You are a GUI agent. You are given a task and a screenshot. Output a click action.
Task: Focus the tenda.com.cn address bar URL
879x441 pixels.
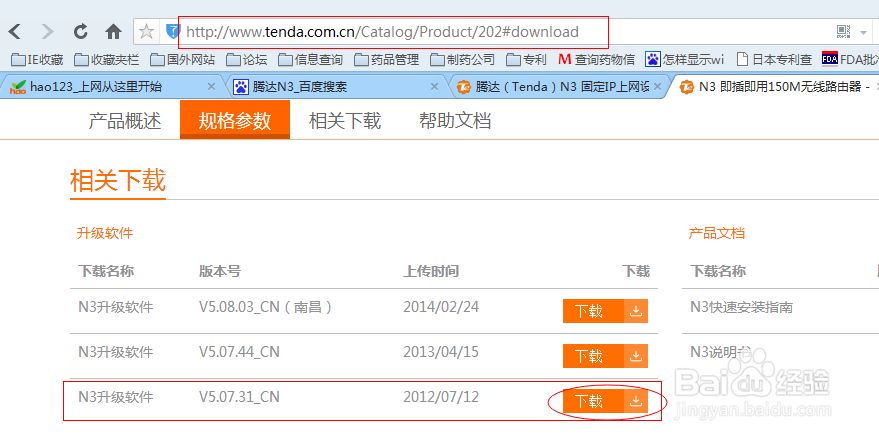pyautogui.click(x=382, y=32)
